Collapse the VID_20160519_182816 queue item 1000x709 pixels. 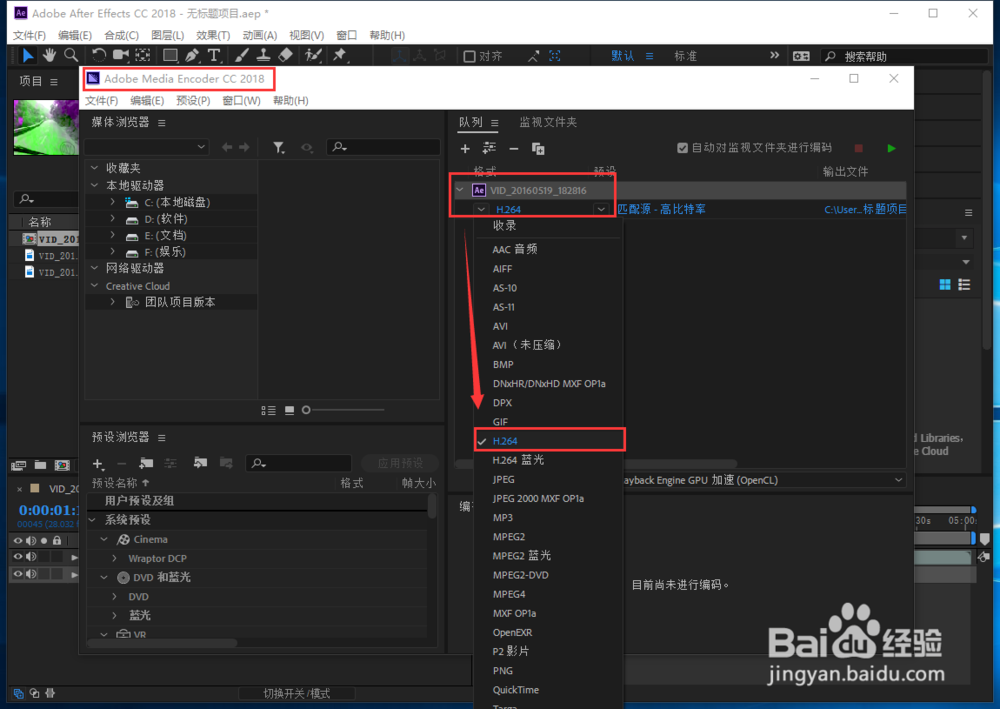click(460, 188)
